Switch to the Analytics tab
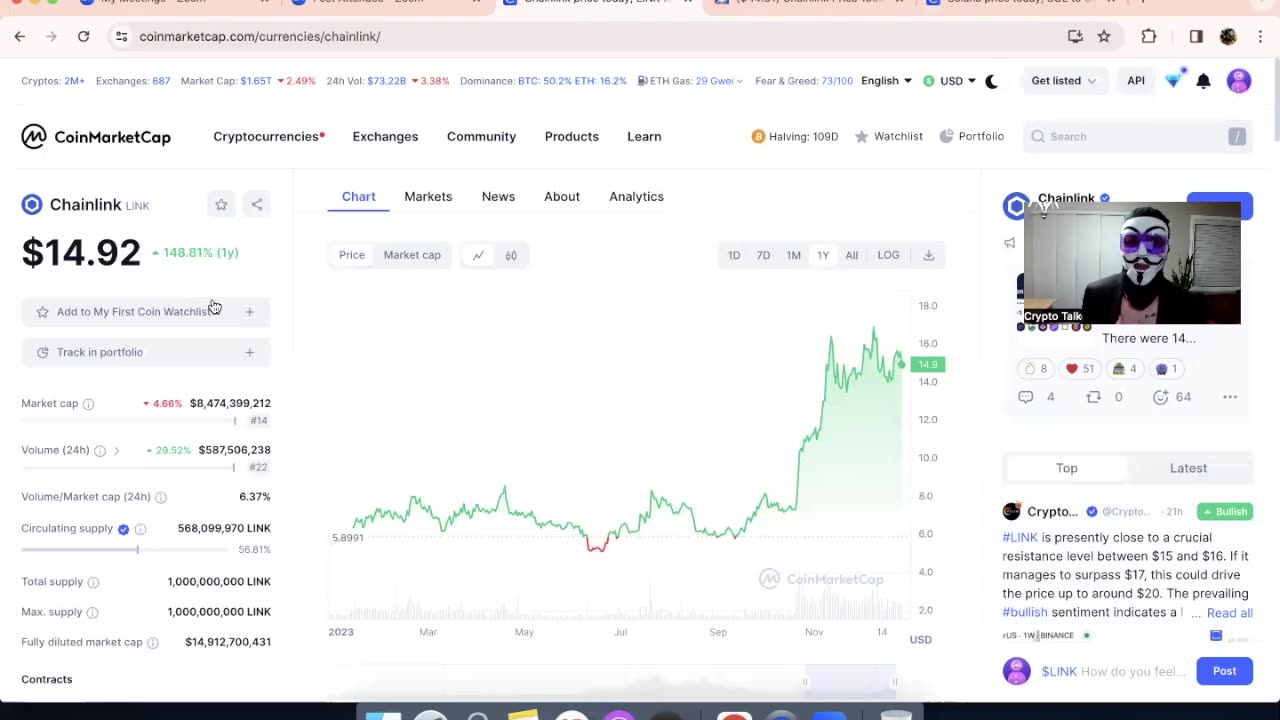Image resolution: width=1280 pixels, height=720 pixels. pos(636,197)
